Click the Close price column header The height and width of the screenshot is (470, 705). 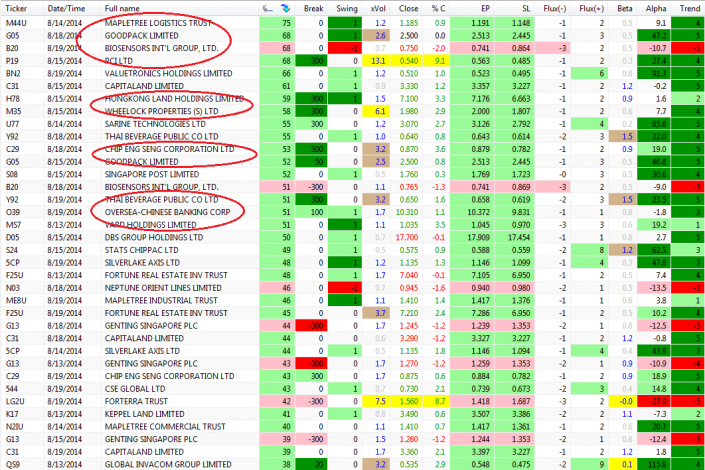[x=409, y=8]
